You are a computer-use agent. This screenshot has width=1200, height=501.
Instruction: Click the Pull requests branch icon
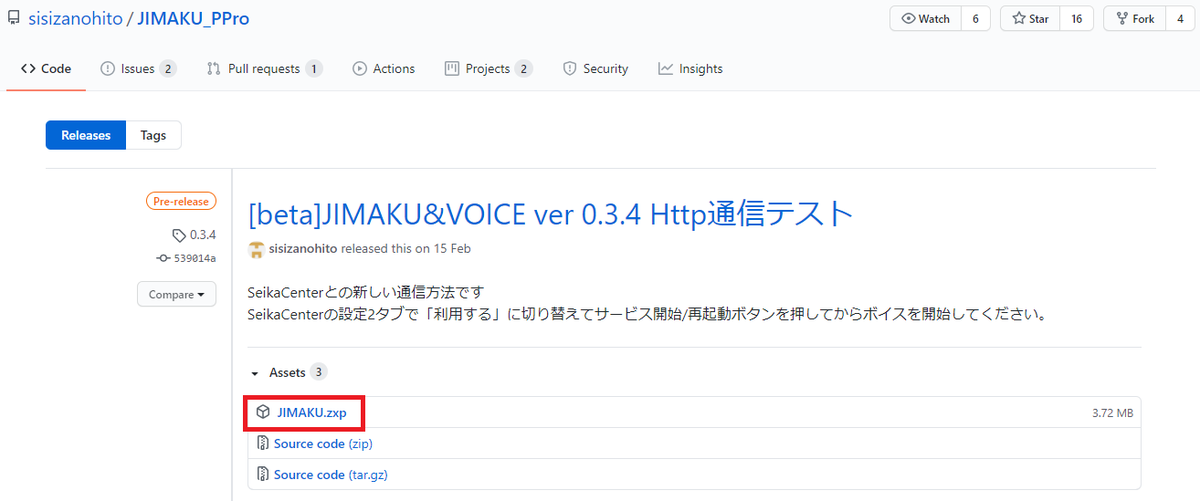213,69
